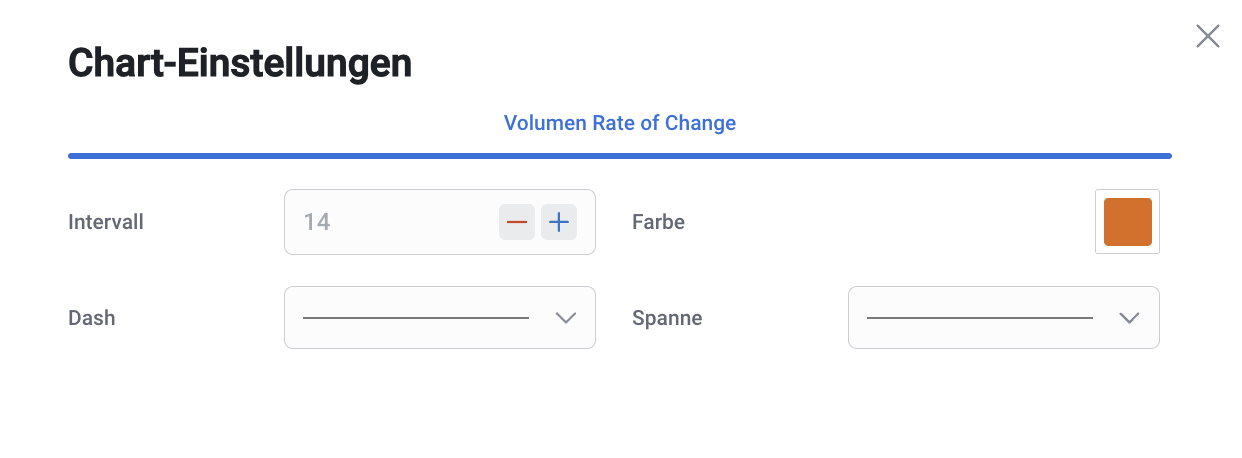Click the Dash label

click(x=91, y=318)
